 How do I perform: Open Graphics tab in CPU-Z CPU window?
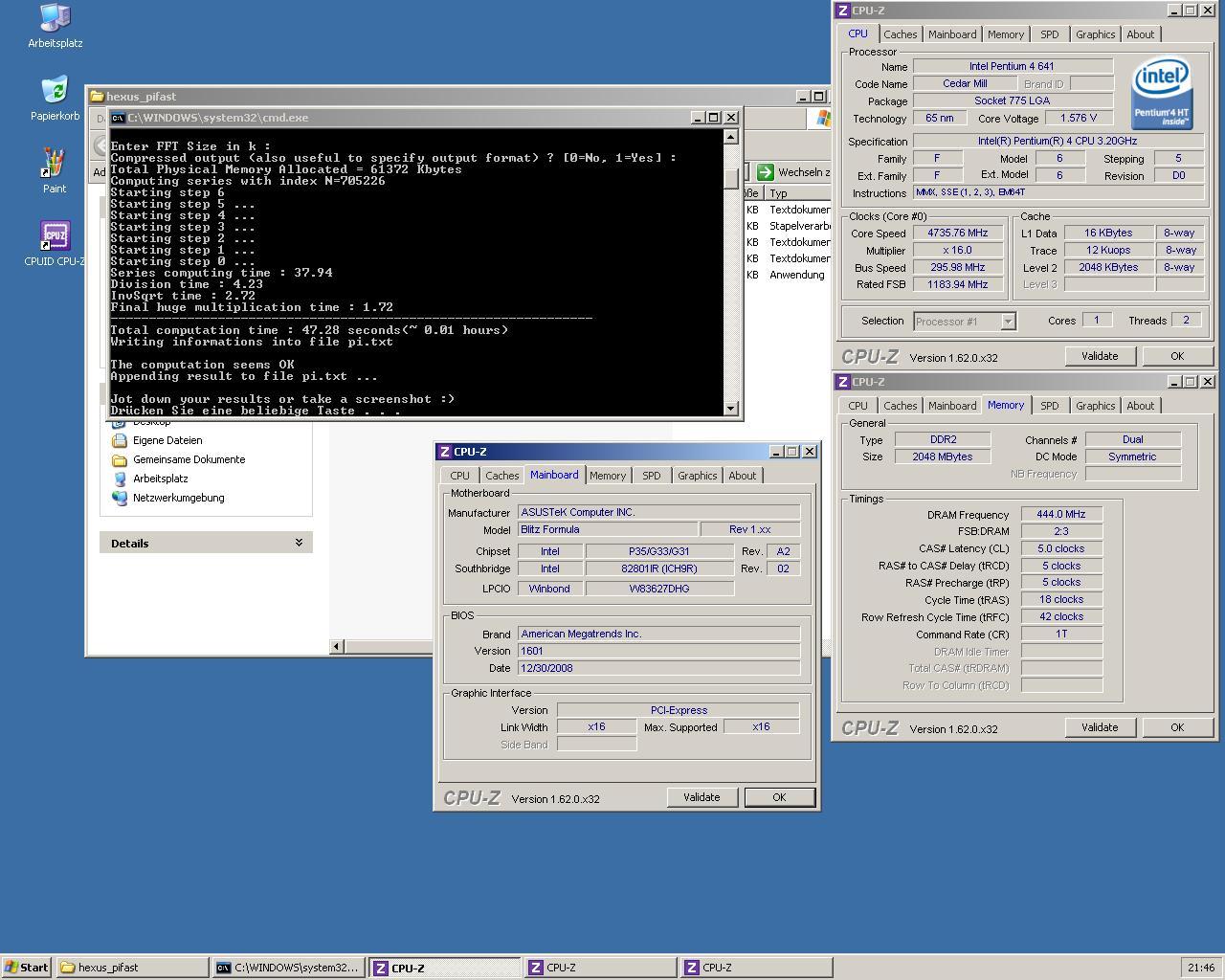click(x=1095, y=34)
